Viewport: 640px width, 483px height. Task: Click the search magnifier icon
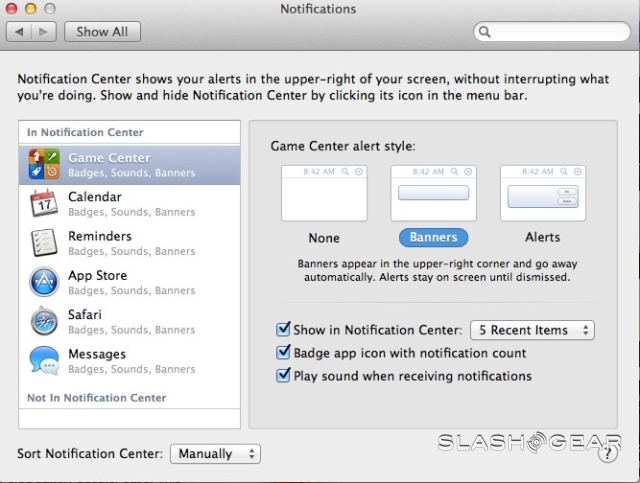pyautogui.click(x=485, y=32)
